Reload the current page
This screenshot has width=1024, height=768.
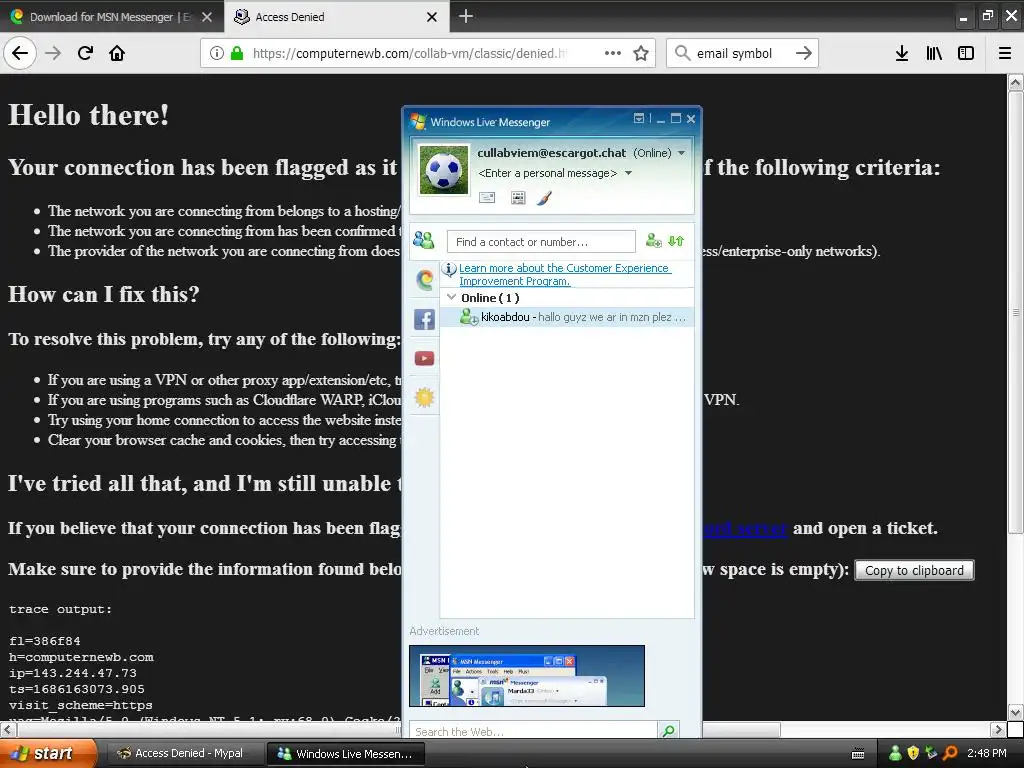tap(85, 53)
